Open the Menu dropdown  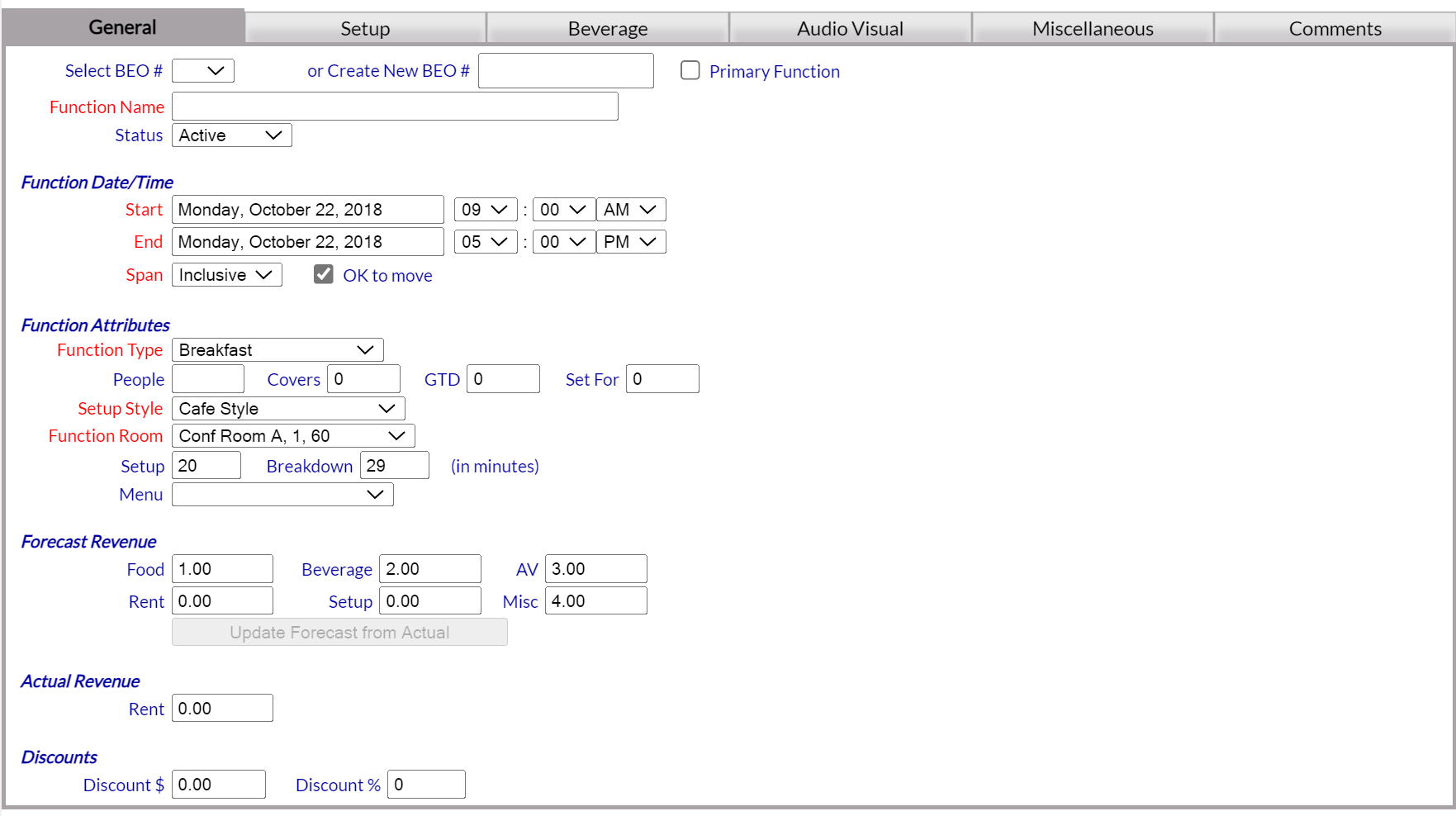(282, 494)
